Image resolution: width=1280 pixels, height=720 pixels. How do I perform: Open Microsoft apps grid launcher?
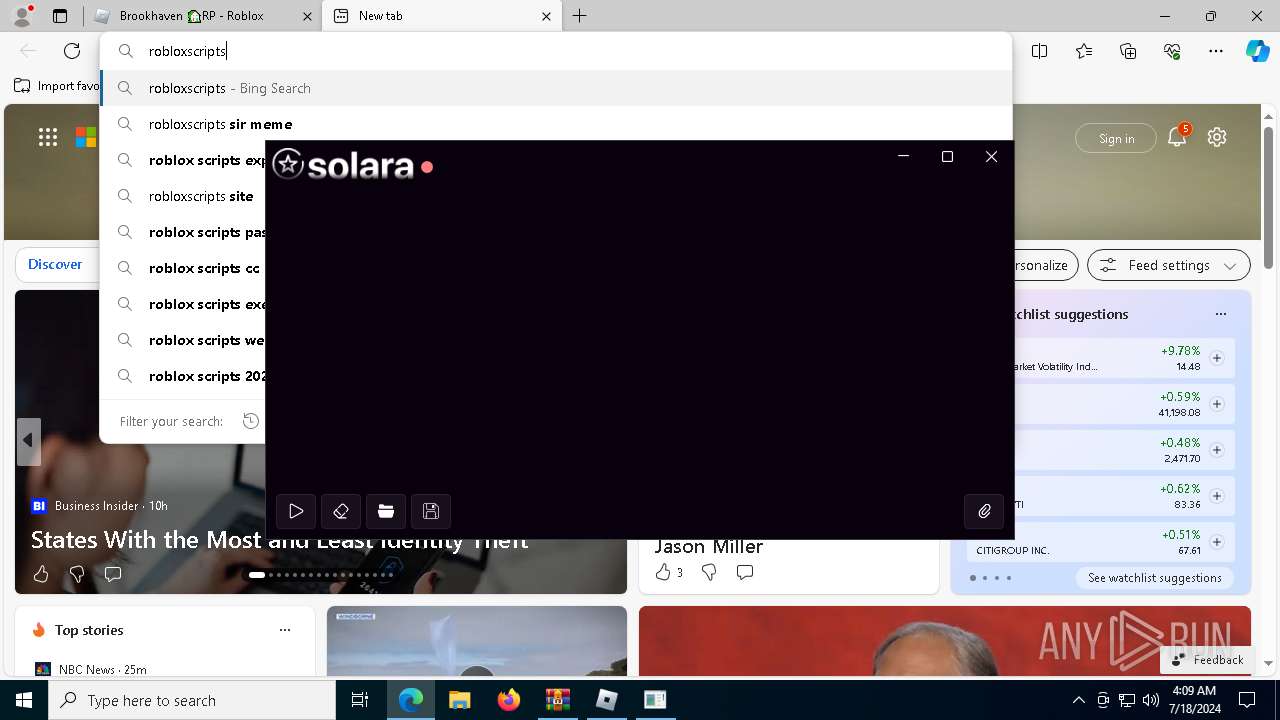pyautogui.click(x=48, y=138)
